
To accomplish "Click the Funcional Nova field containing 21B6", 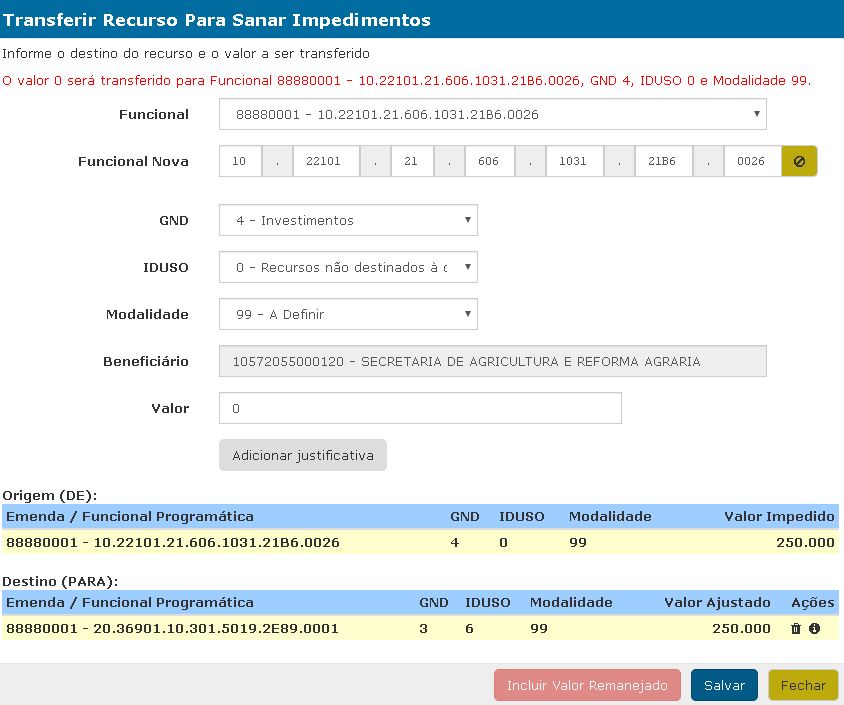I will pos(662,161).
